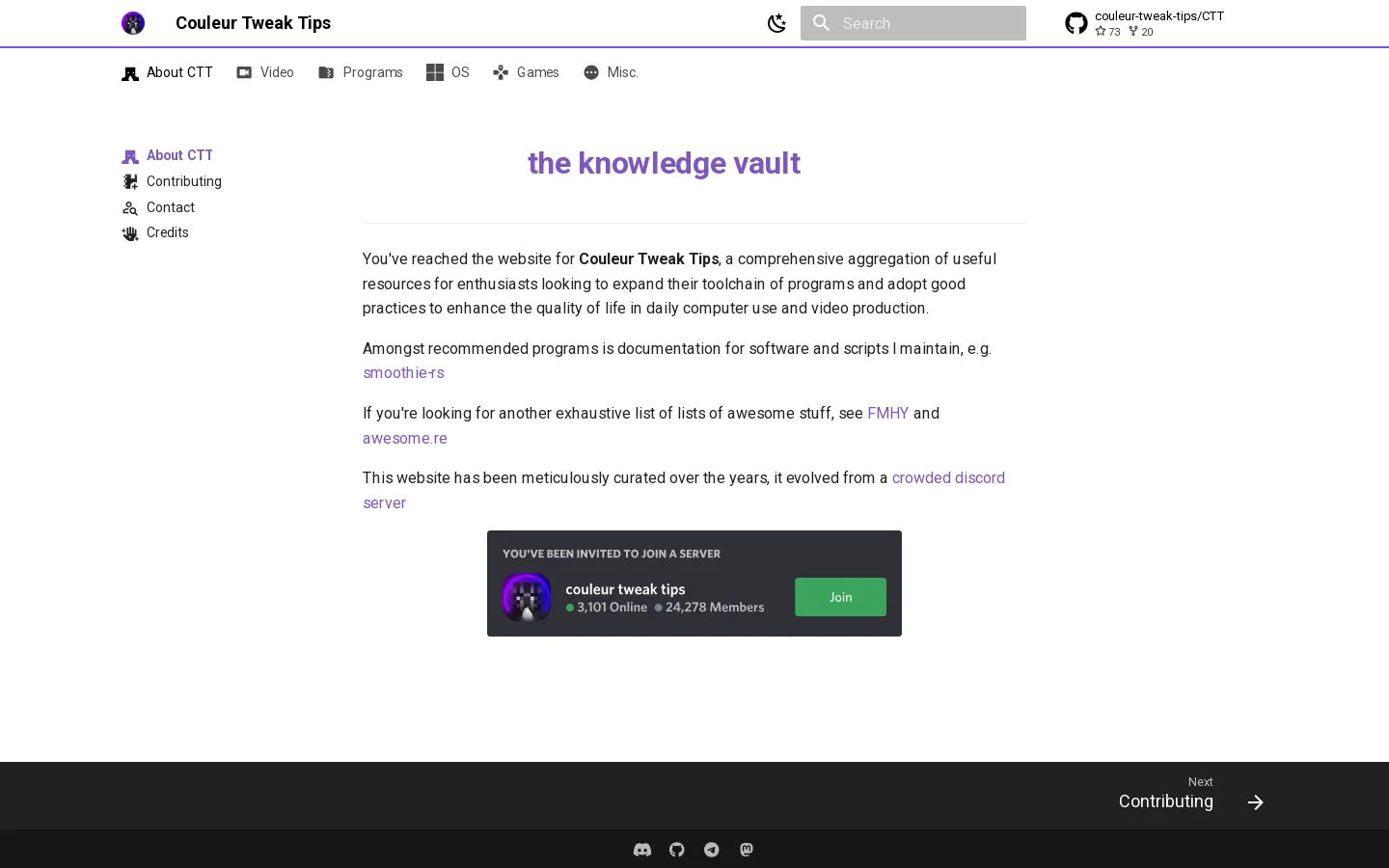Click the Couleur Tweak Tips logo icon
Viewport: 1389px width, 868px height.
133,23
